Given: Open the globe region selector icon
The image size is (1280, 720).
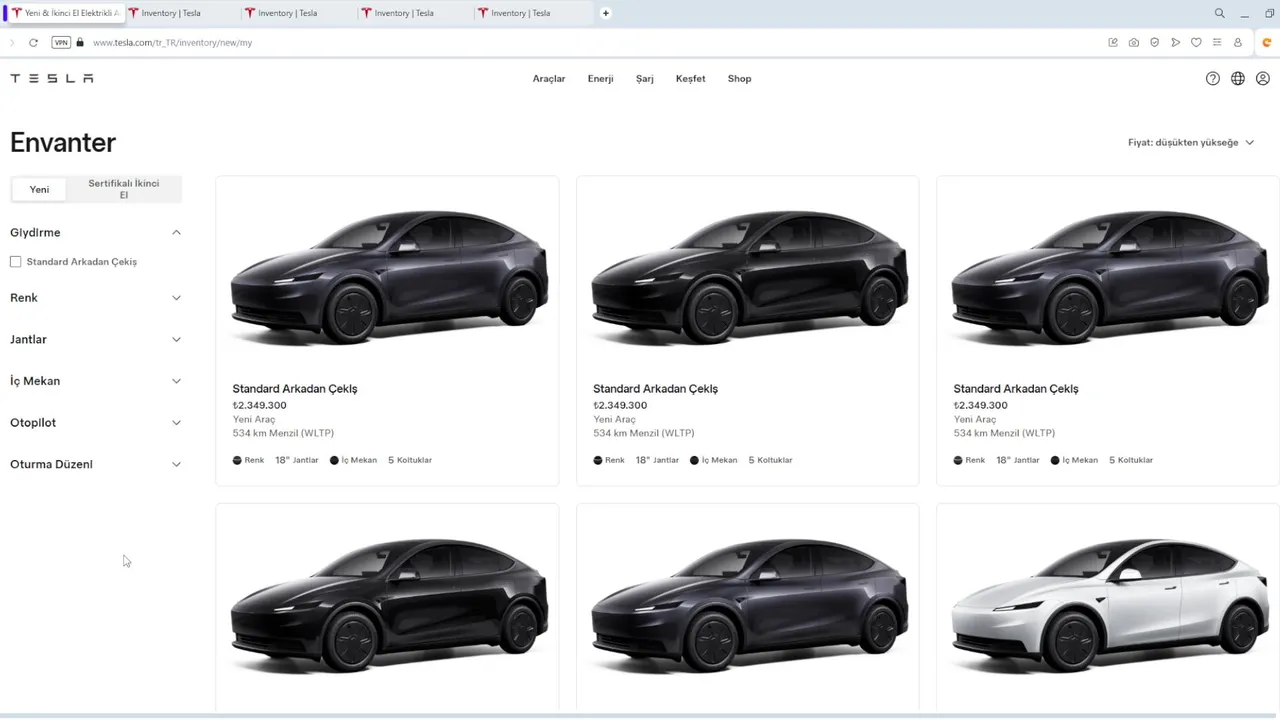Looking at the screenshot, I should (1238, 78).
